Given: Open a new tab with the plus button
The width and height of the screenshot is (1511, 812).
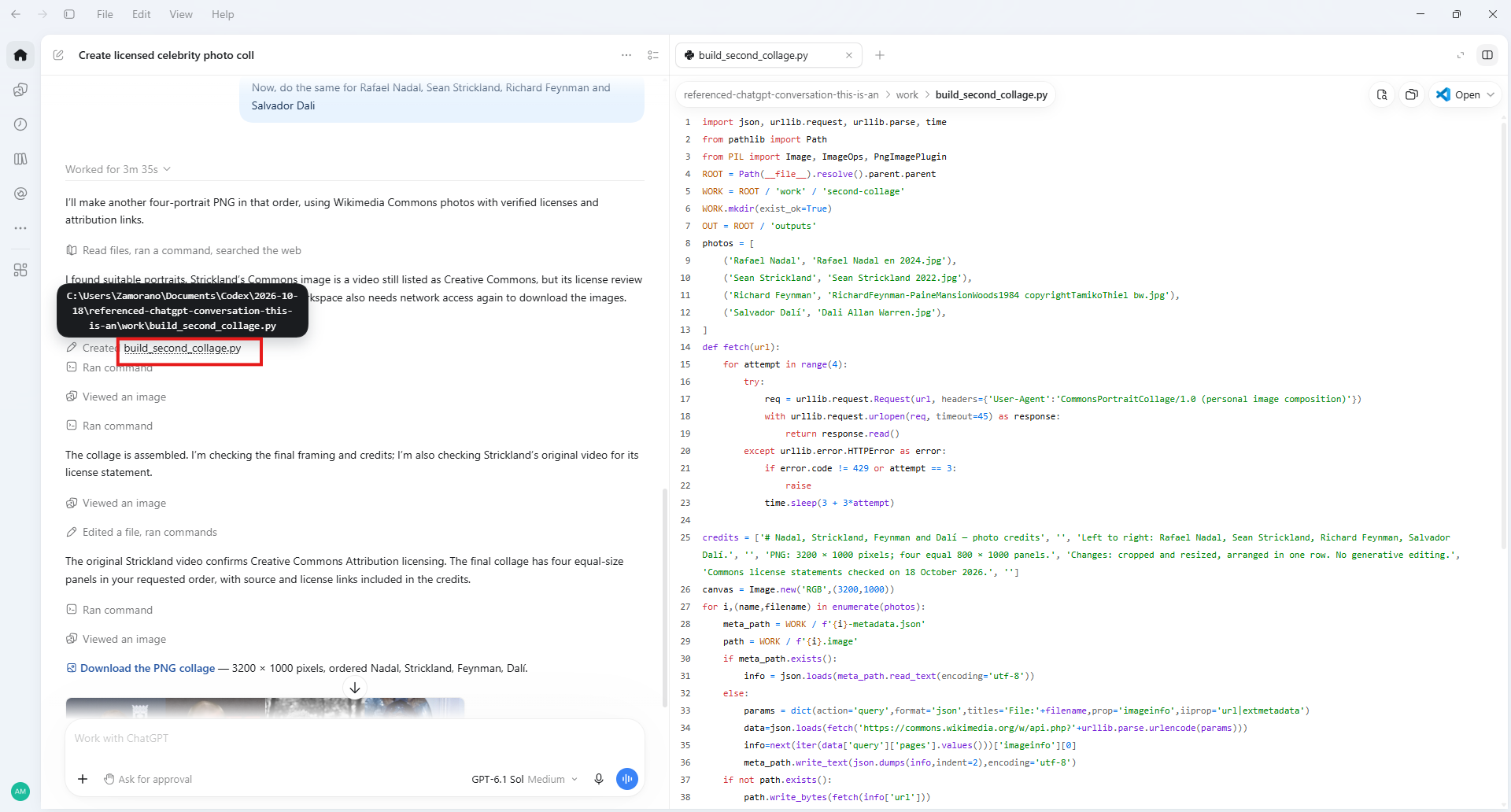Looking at the screenshot, I should click(x=880, y=55).
